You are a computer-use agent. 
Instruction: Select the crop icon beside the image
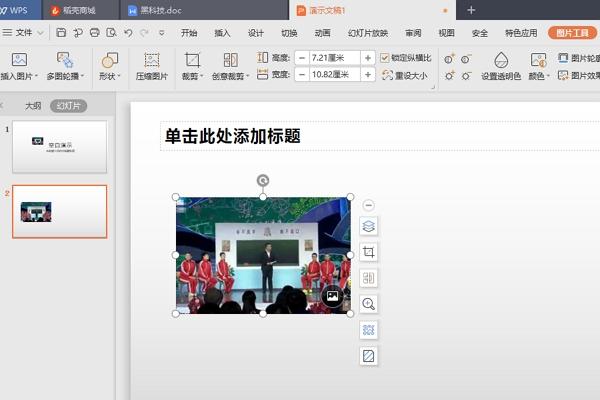[x=369, y=252]
